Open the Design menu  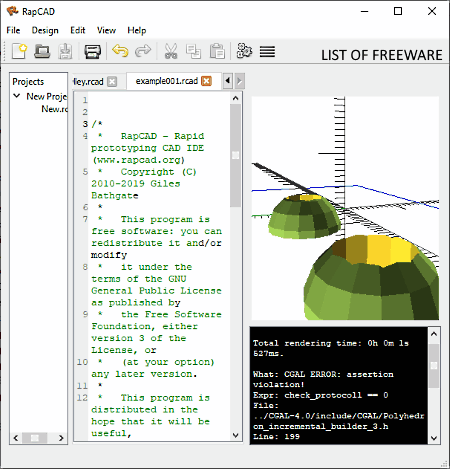(x=45, y=30)
